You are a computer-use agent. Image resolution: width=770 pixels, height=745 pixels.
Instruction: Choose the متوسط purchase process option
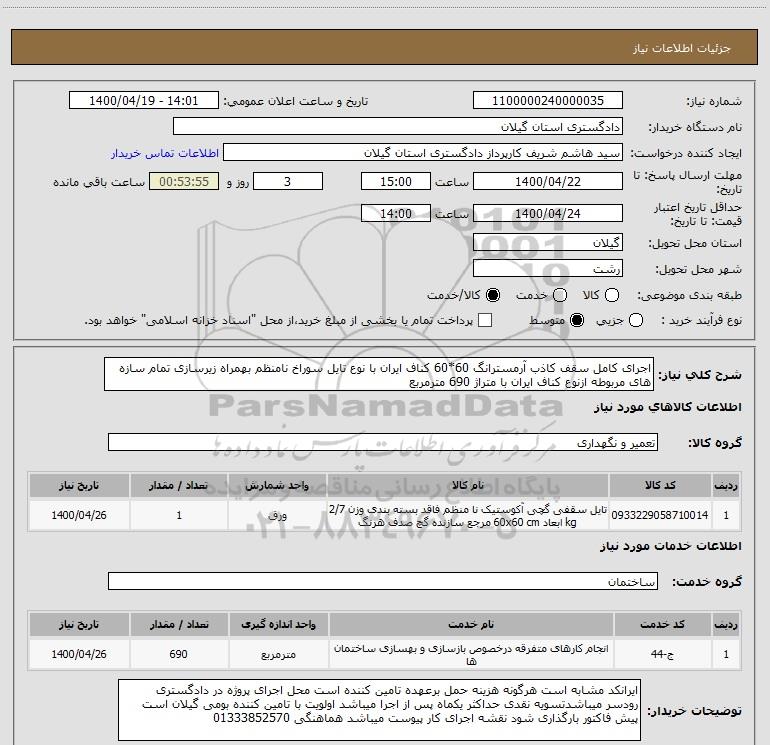[577, 320]
